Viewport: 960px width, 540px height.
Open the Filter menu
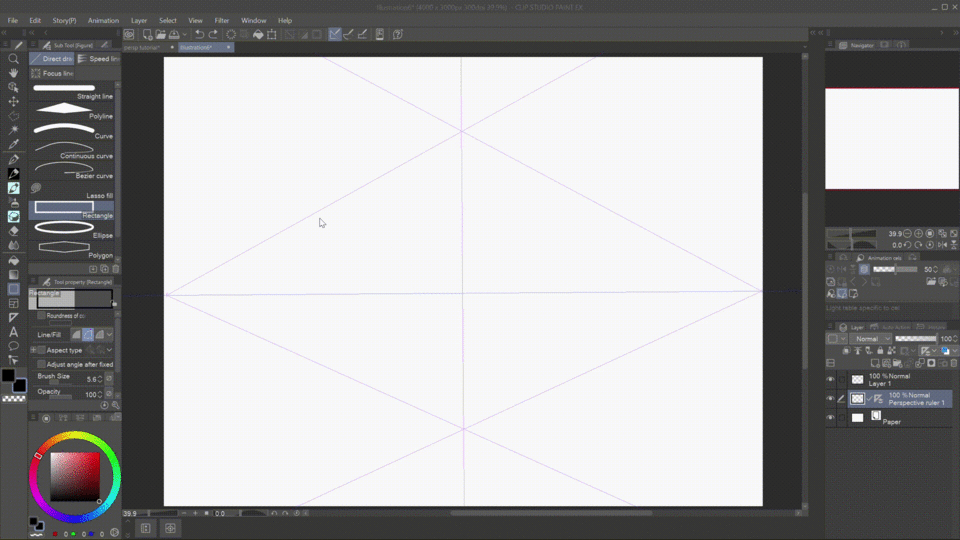[x=222, y=20]
